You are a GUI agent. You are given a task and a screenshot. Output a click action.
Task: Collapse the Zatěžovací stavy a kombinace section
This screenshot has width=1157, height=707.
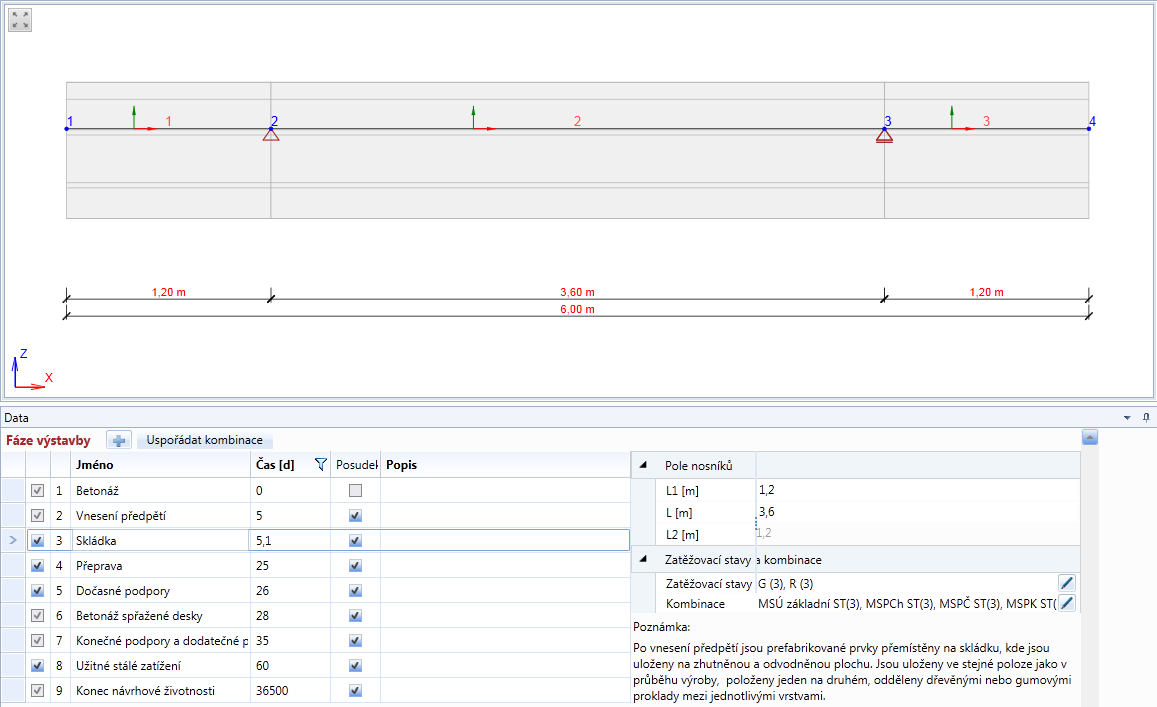(x=643, y=559)
